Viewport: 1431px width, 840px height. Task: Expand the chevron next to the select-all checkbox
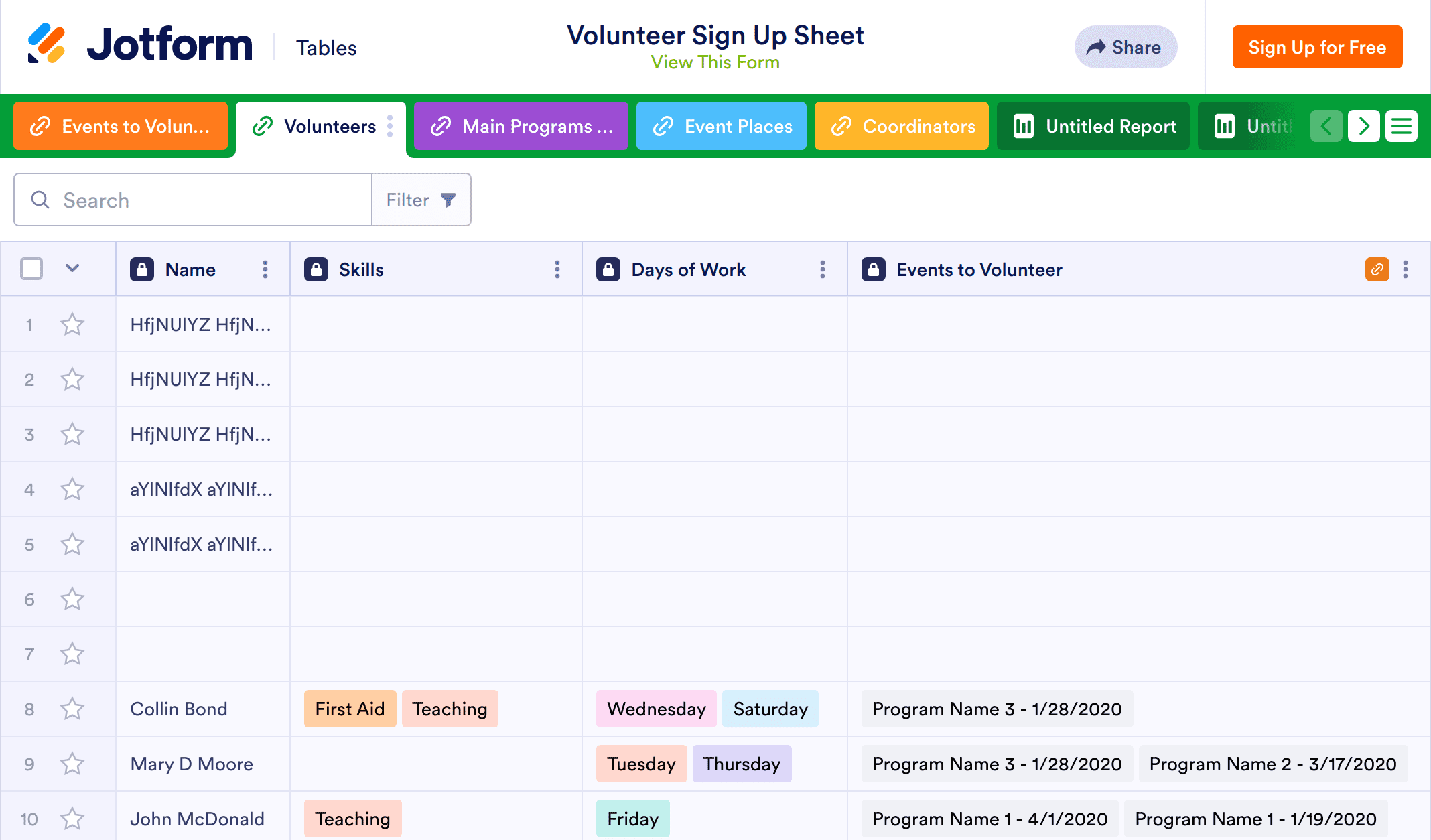72,269
